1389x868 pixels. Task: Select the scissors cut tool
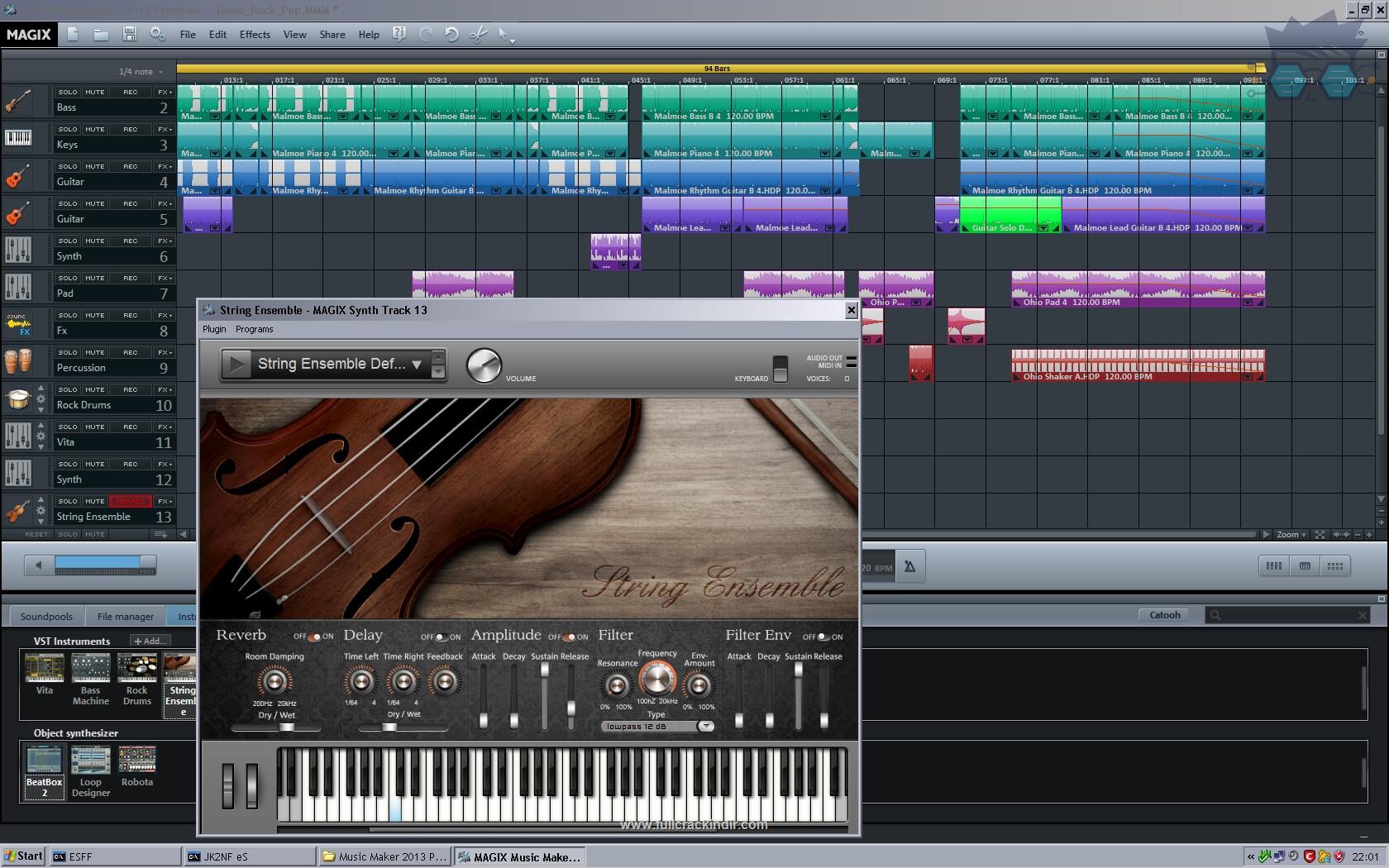pyautogui.click(x=478, y=34)
